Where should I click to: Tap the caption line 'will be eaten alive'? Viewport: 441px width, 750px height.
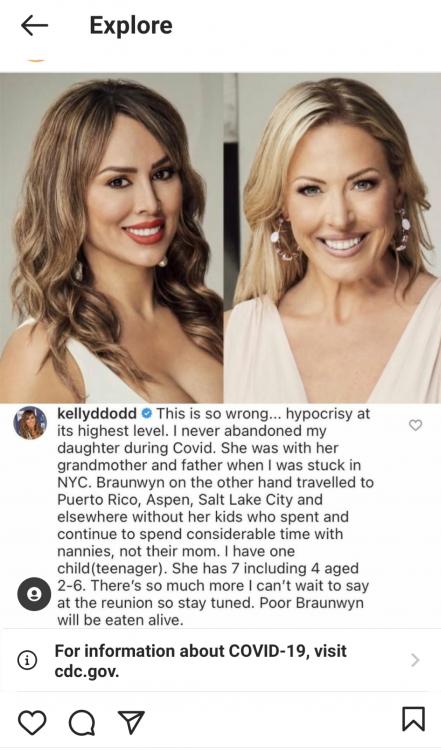point(120,620)
